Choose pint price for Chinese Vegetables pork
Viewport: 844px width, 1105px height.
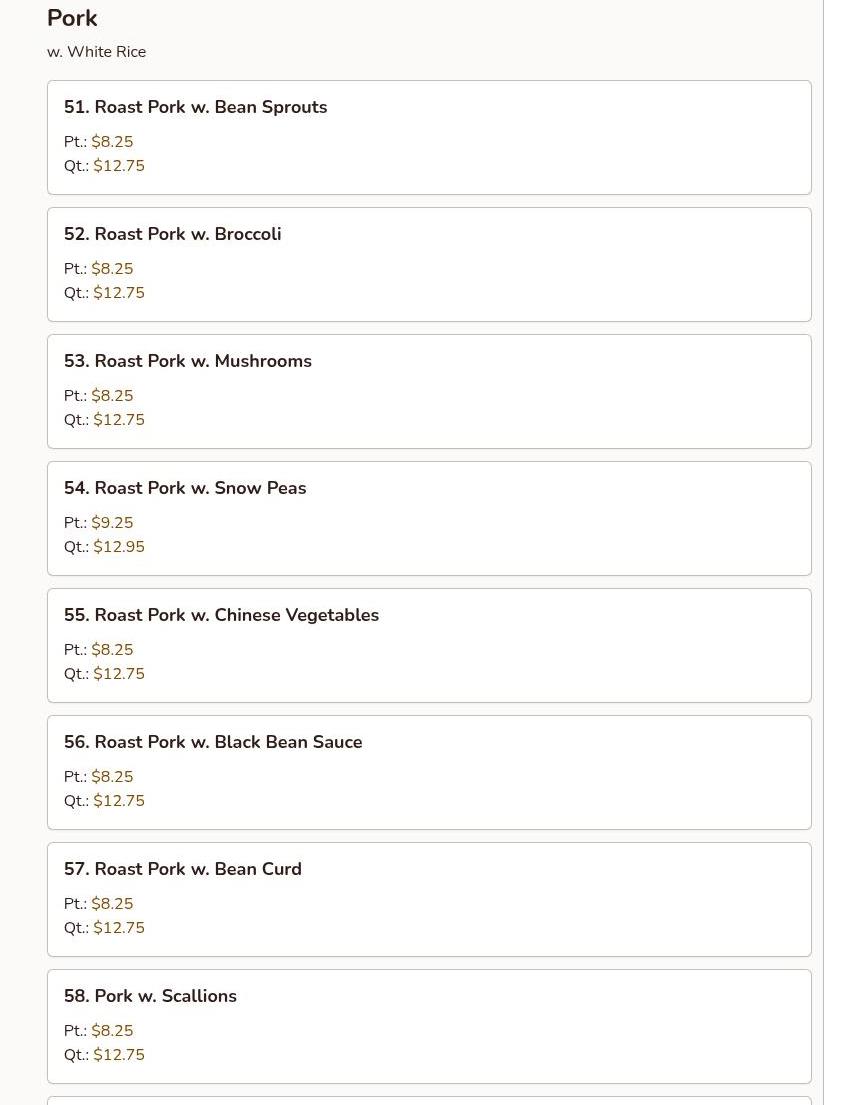pos(112,650)
